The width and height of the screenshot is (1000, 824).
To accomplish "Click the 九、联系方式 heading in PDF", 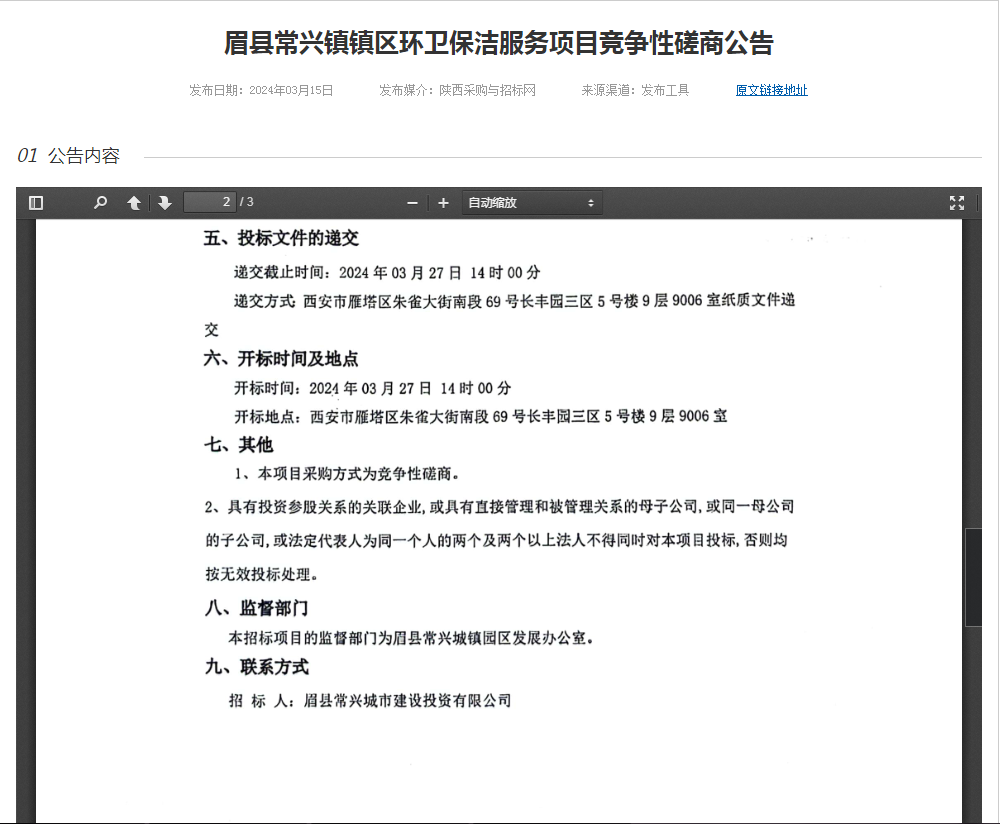I will tap(256, 667).
